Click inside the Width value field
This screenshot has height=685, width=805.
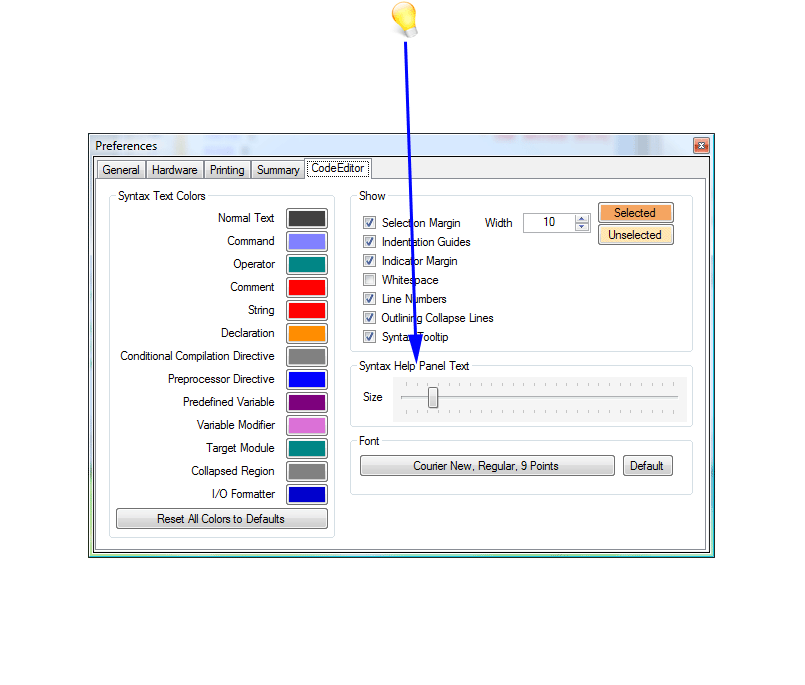tap(550, 222)
